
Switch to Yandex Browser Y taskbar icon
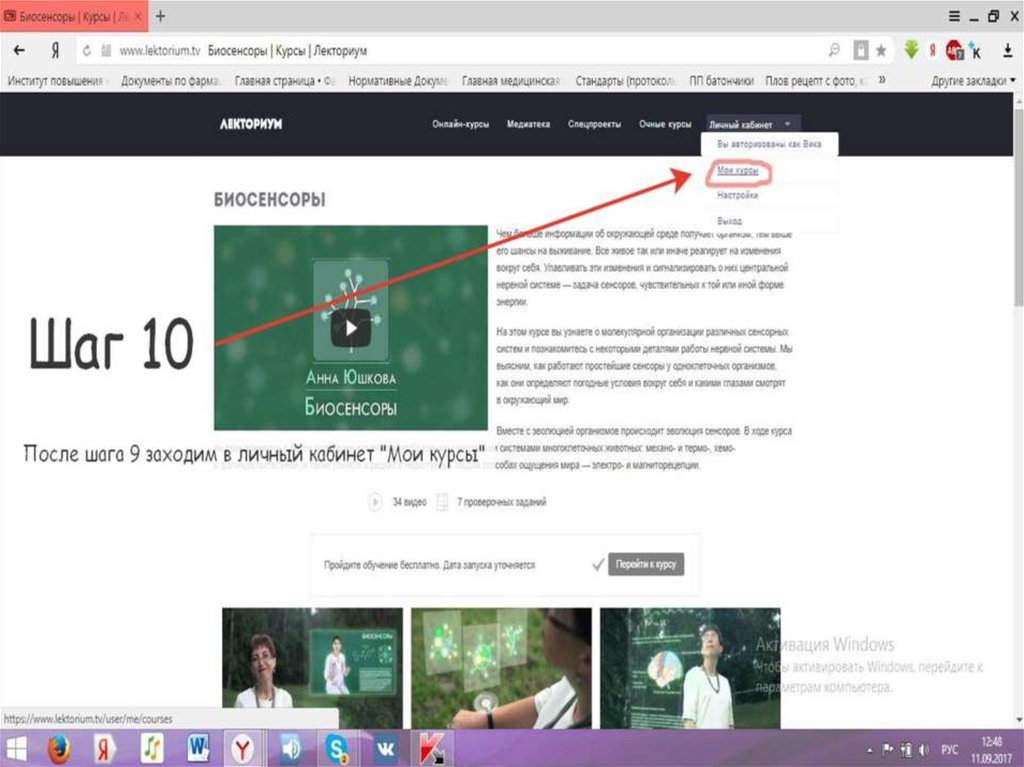(243, 749)
